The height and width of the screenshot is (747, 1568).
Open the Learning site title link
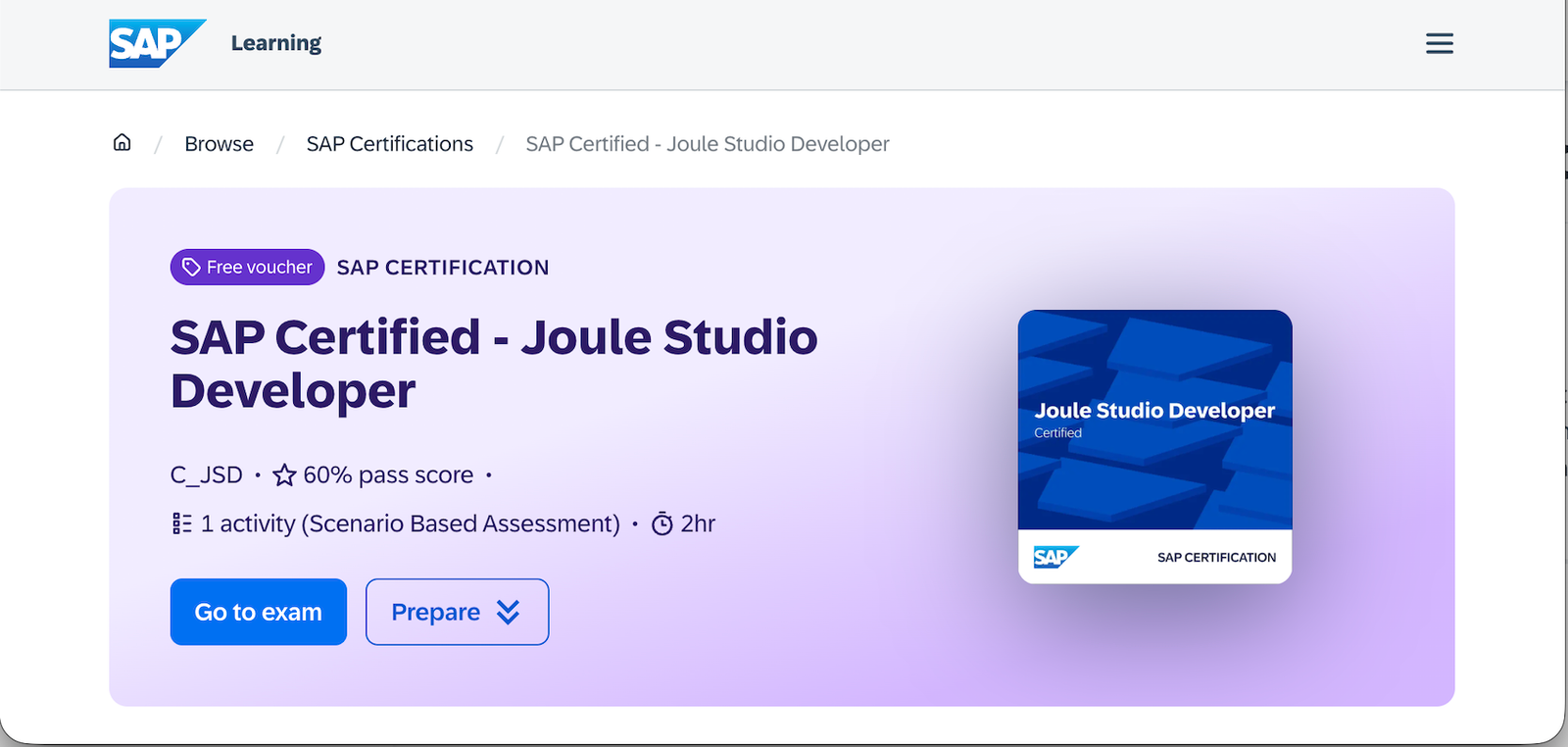(x=276, y=43)
